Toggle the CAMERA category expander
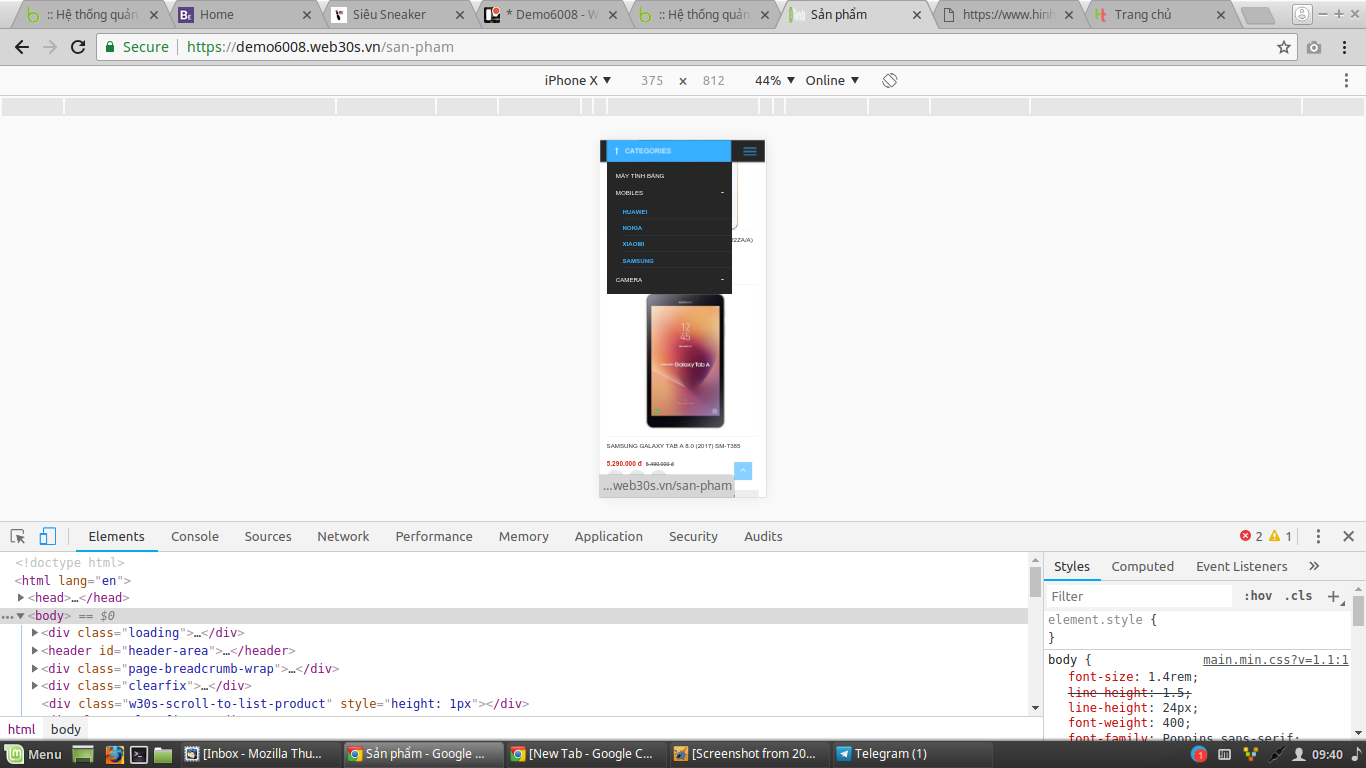The width and height of the screenshot is (1366, 768). [x=722, y=280]
